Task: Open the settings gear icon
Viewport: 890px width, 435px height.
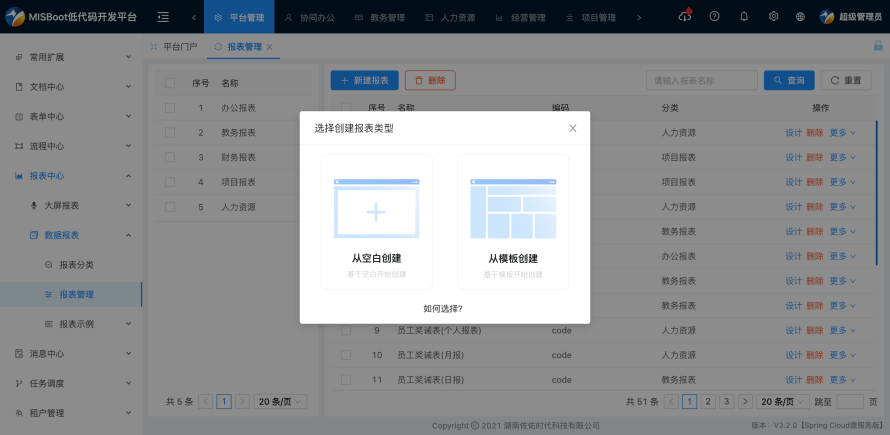Action: (773, 16)
